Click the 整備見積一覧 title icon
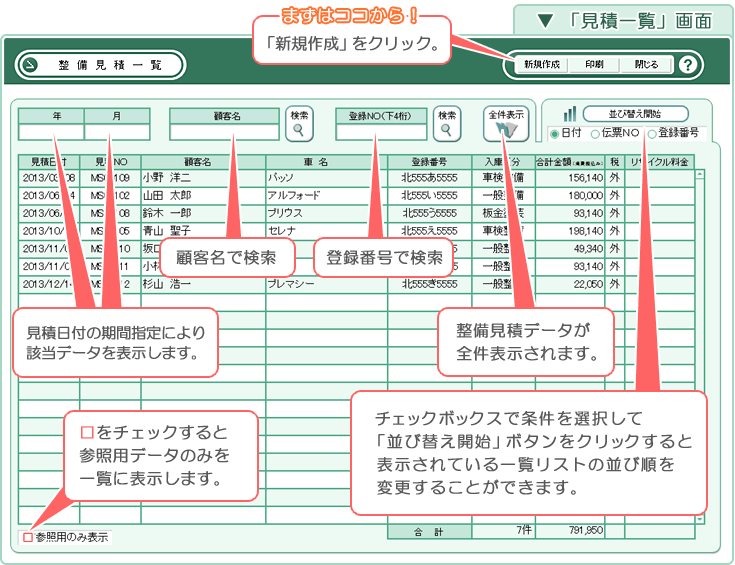Screen dimensions: 735x565 pyautogui.click(x=30, y=65)
